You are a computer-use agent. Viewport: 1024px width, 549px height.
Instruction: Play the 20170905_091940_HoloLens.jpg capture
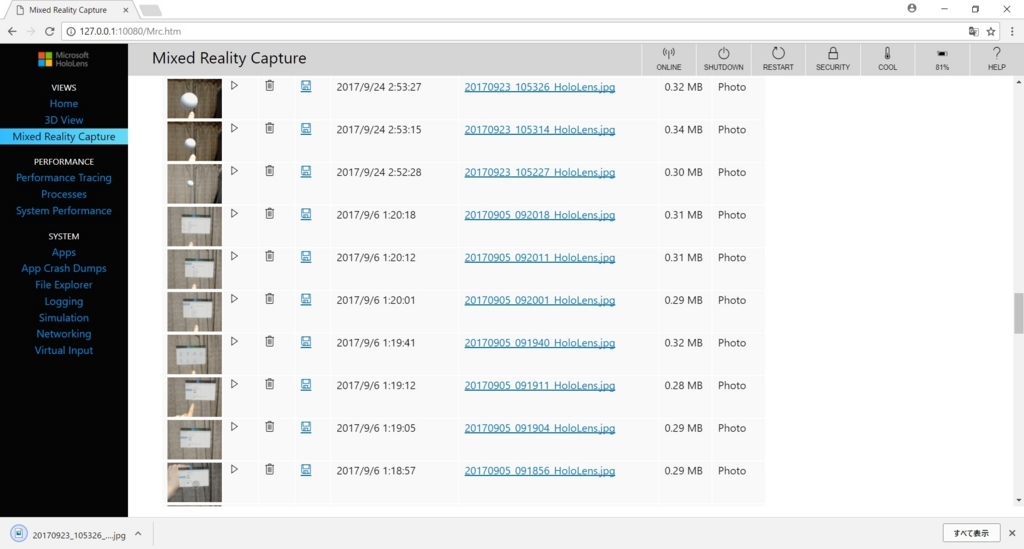234,341
